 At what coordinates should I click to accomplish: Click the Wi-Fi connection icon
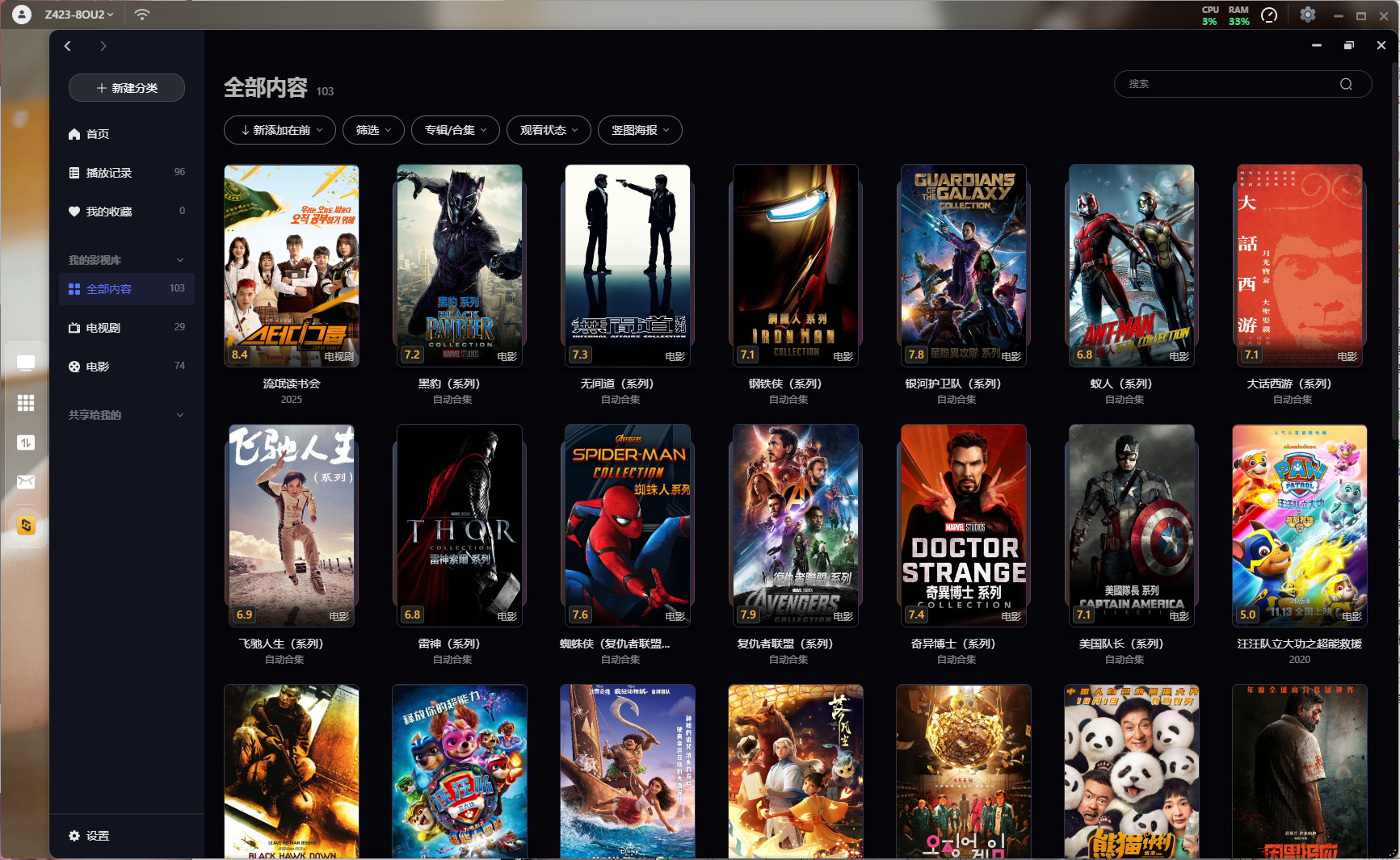click(142, 15)
